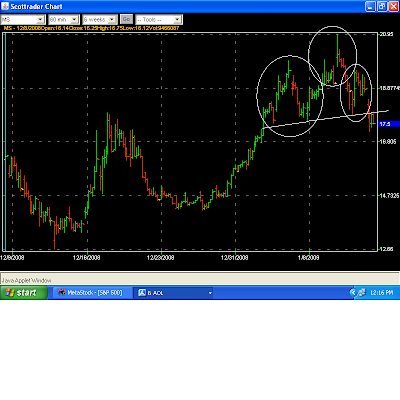The width and height of the screenshot is (400, 400).
Task: Click the 12/23/2008 date axis label
Action: point(160,257)
